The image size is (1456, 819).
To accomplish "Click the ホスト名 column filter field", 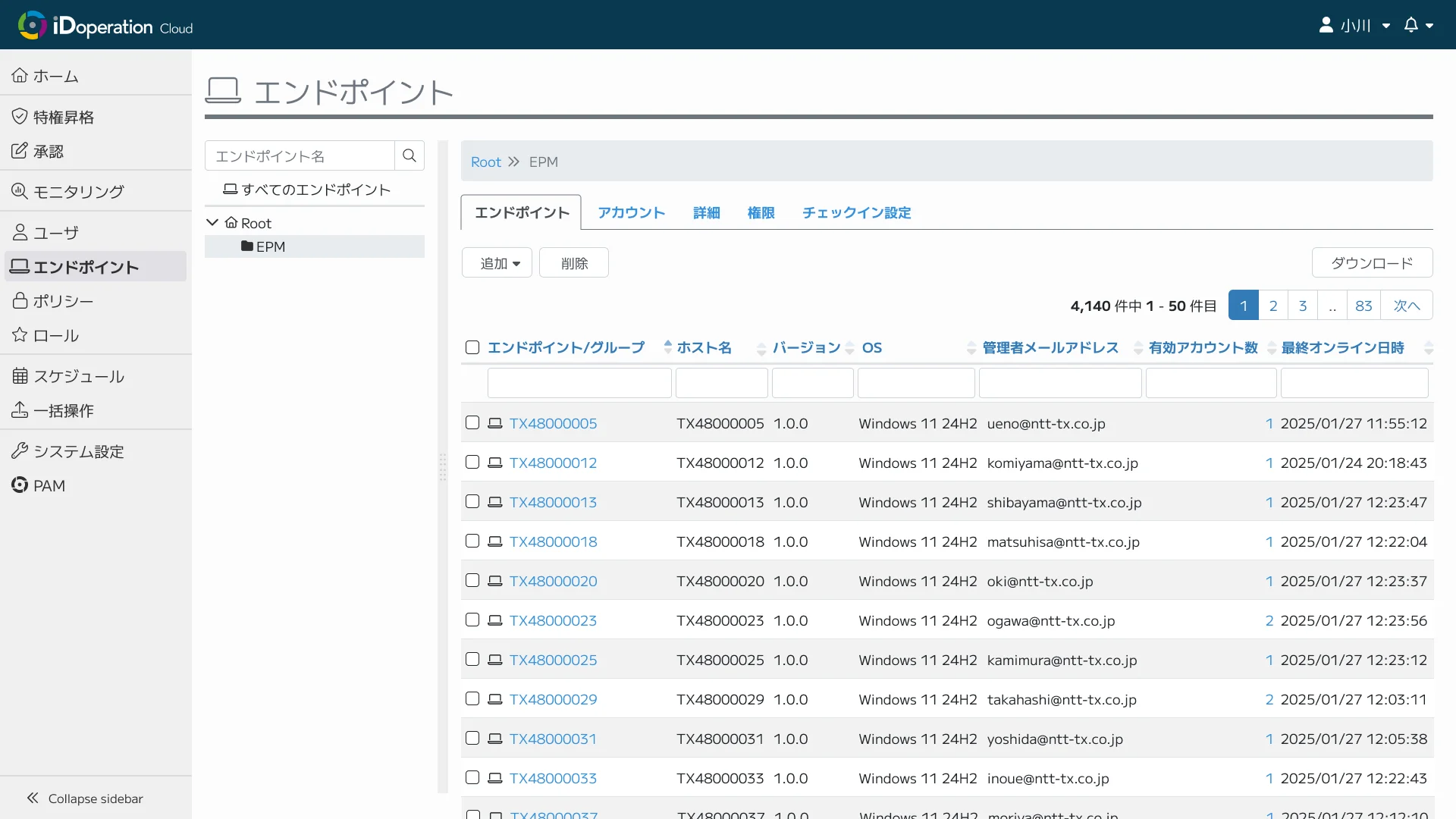I will (721, 383).
